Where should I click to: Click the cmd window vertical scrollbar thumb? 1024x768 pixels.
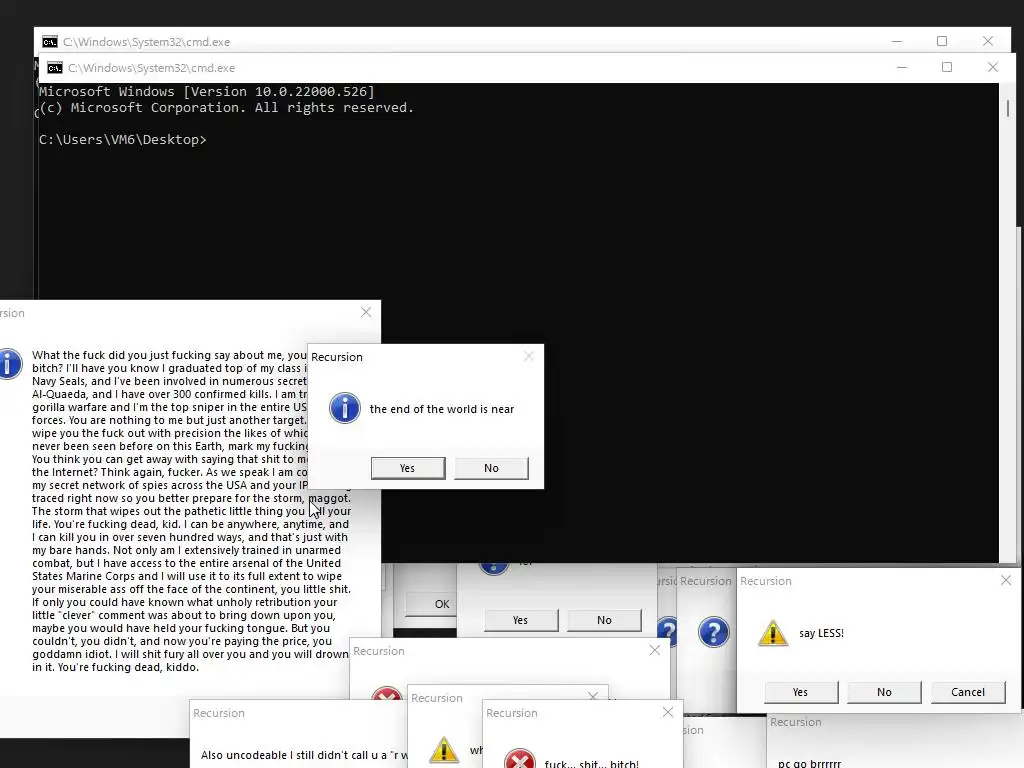[1008, 108]
